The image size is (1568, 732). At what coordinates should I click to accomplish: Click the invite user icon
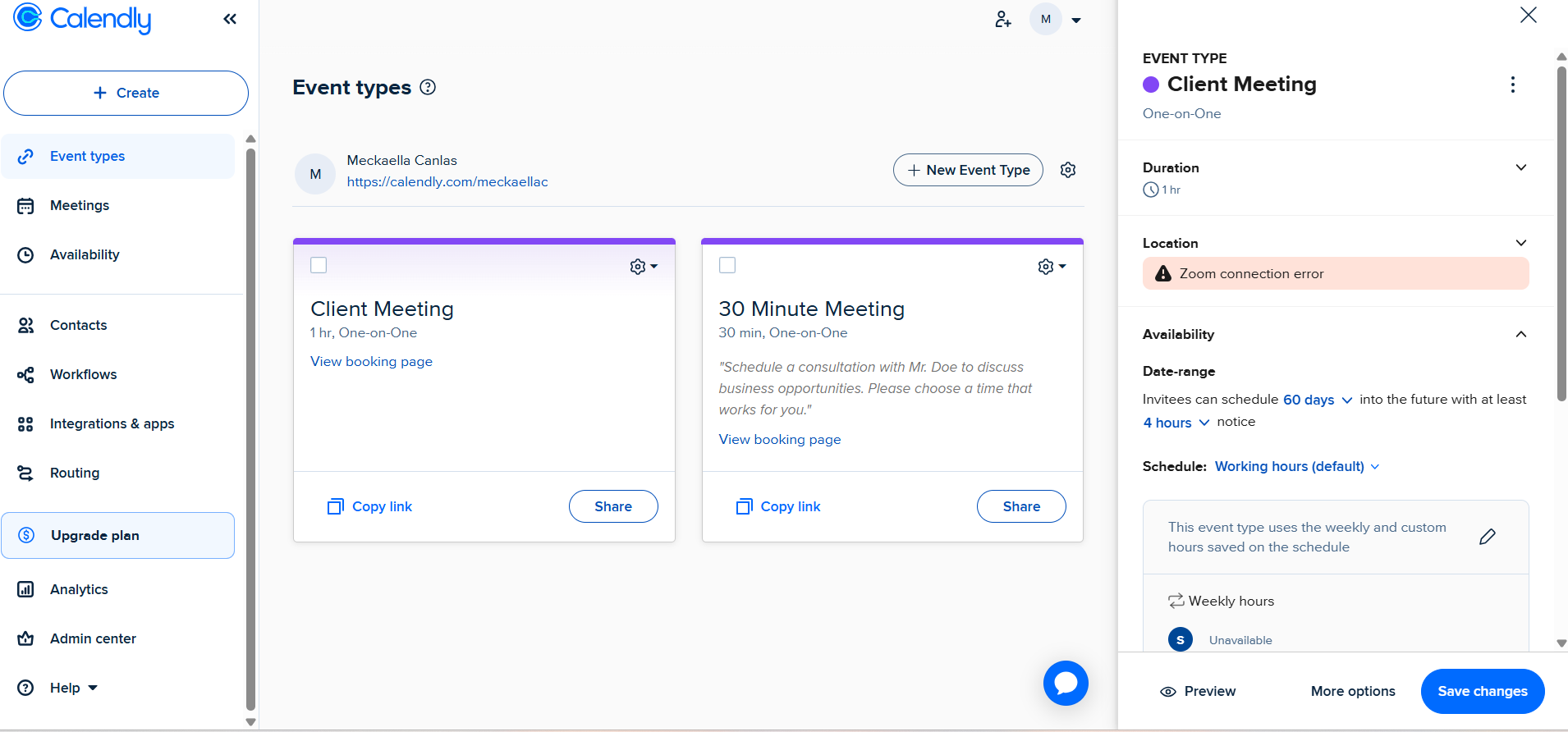click(x=1002, y=19)
